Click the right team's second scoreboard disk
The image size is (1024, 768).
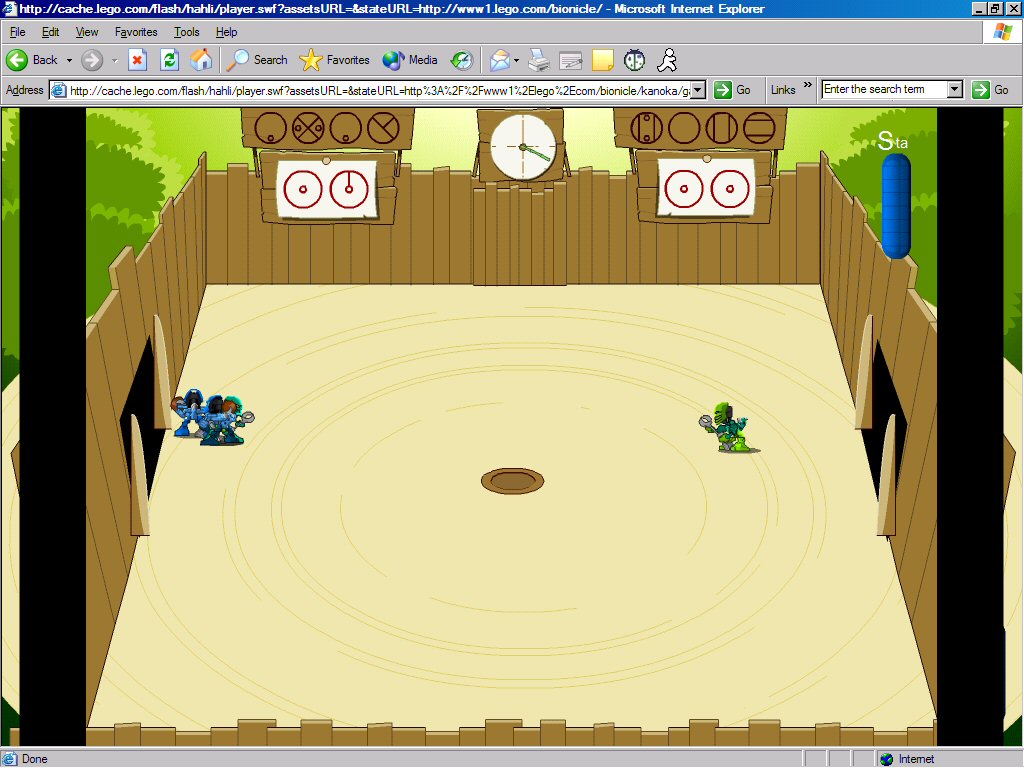[730, 189]
